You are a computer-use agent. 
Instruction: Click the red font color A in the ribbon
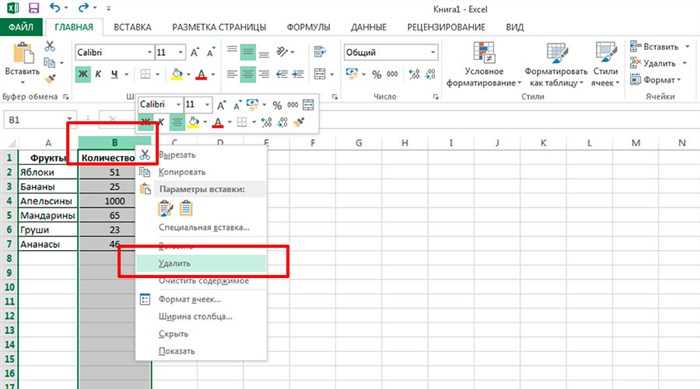201,74
